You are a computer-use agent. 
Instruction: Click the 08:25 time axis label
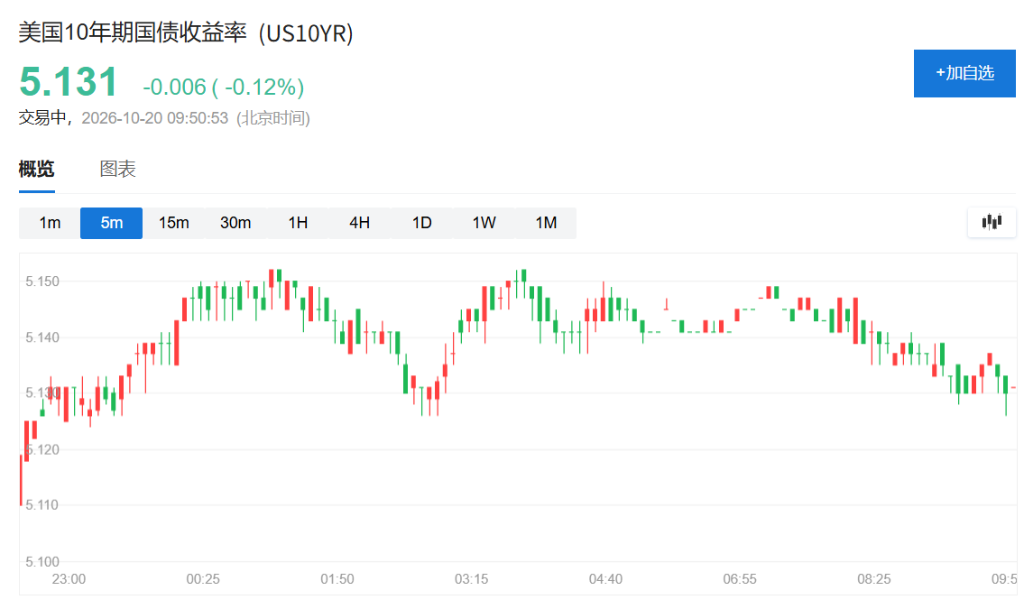coord(874,579)
